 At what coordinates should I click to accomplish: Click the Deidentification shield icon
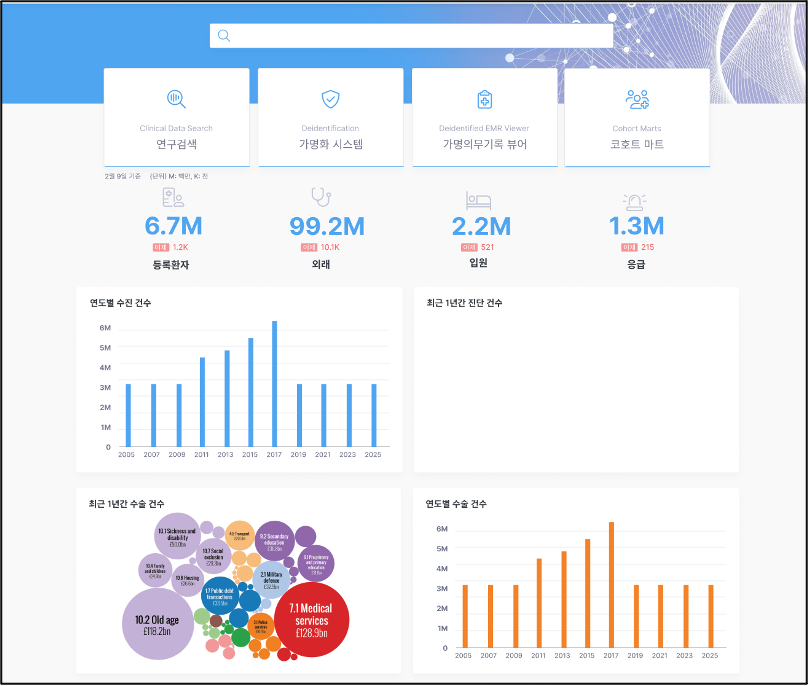(330, 99)
